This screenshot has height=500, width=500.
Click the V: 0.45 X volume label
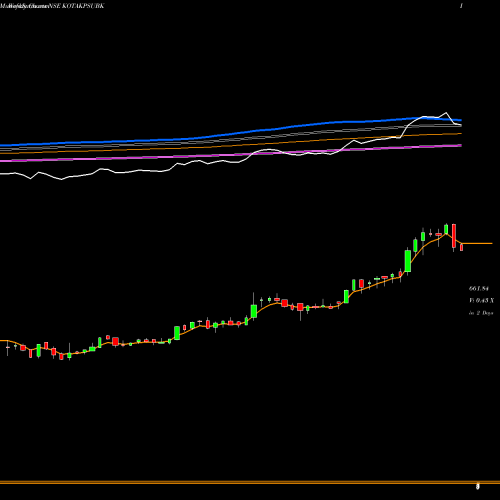click(481, 300)
